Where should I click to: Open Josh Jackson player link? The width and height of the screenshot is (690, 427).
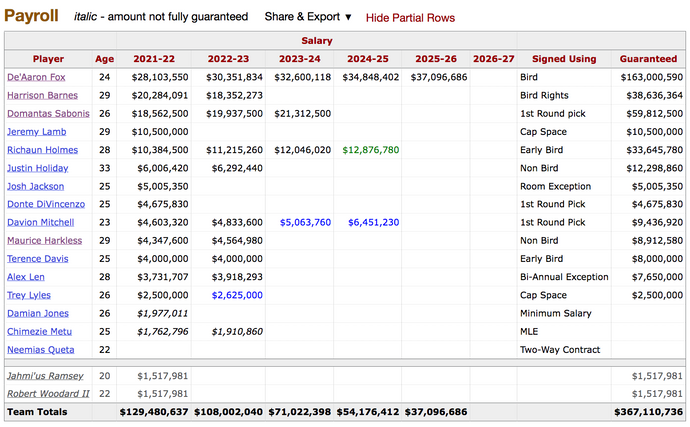point(35,186)
